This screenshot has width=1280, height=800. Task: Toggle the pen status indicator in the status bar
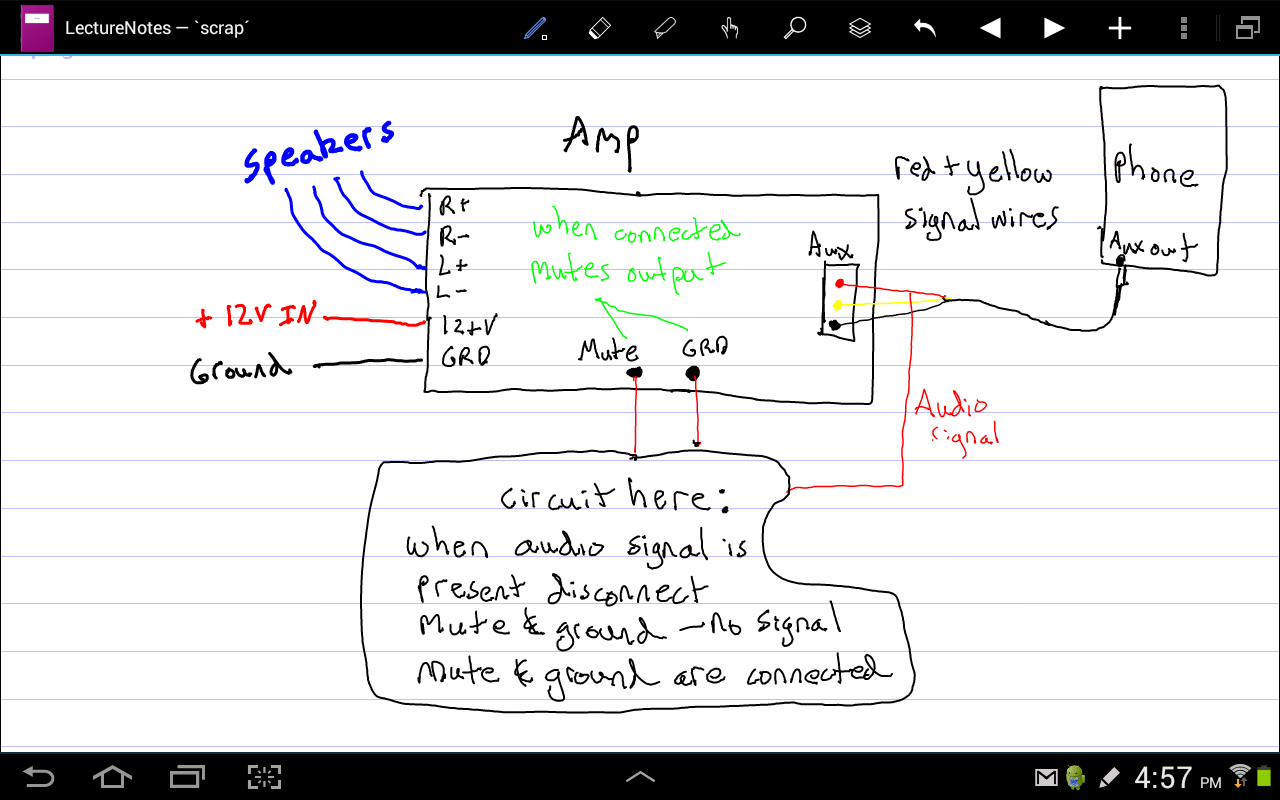1109,777
